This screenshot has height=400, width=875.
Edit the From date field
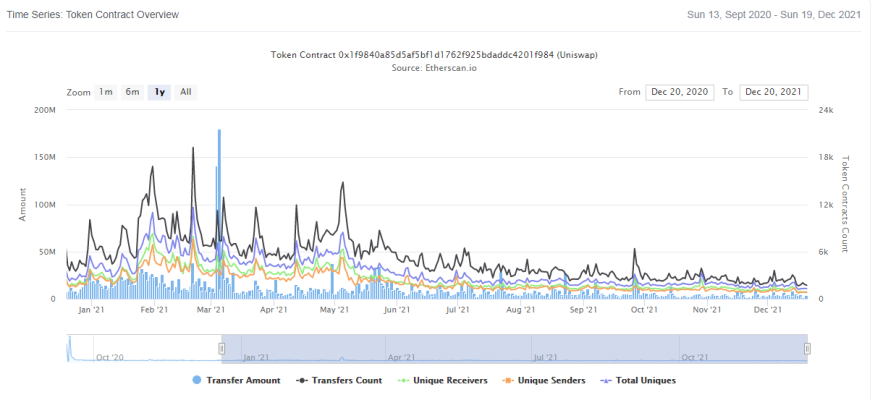(680, 92)
